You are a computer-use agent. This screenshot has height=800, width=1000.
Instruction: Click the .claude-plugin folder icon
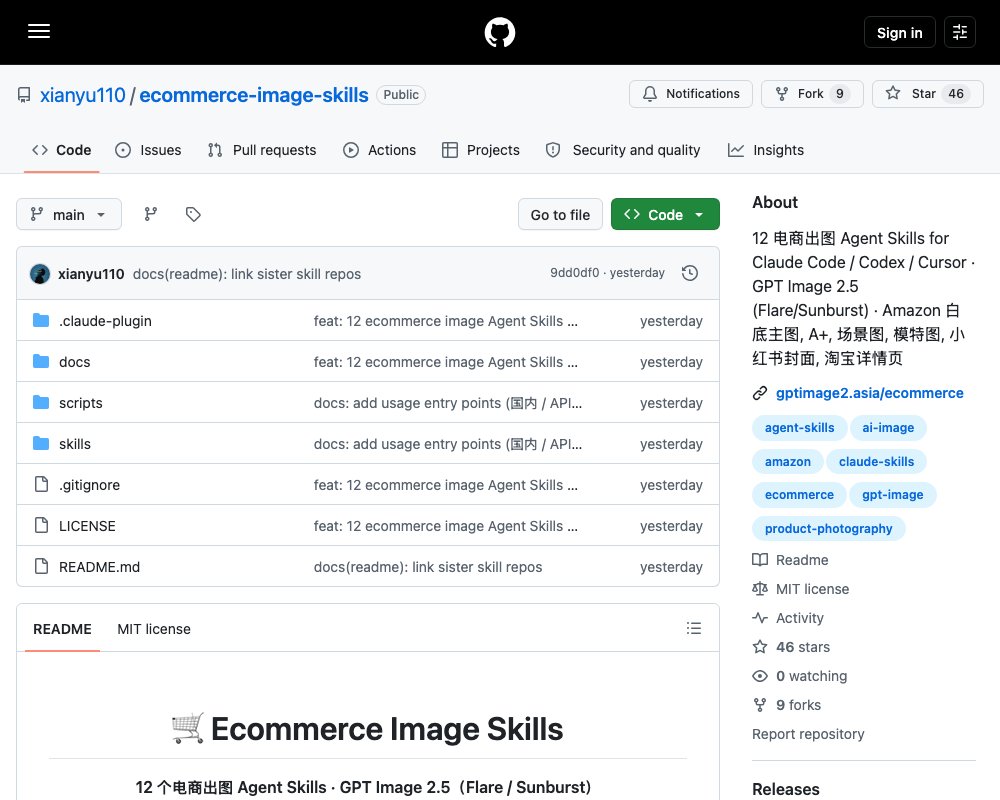tap(41, 320)
